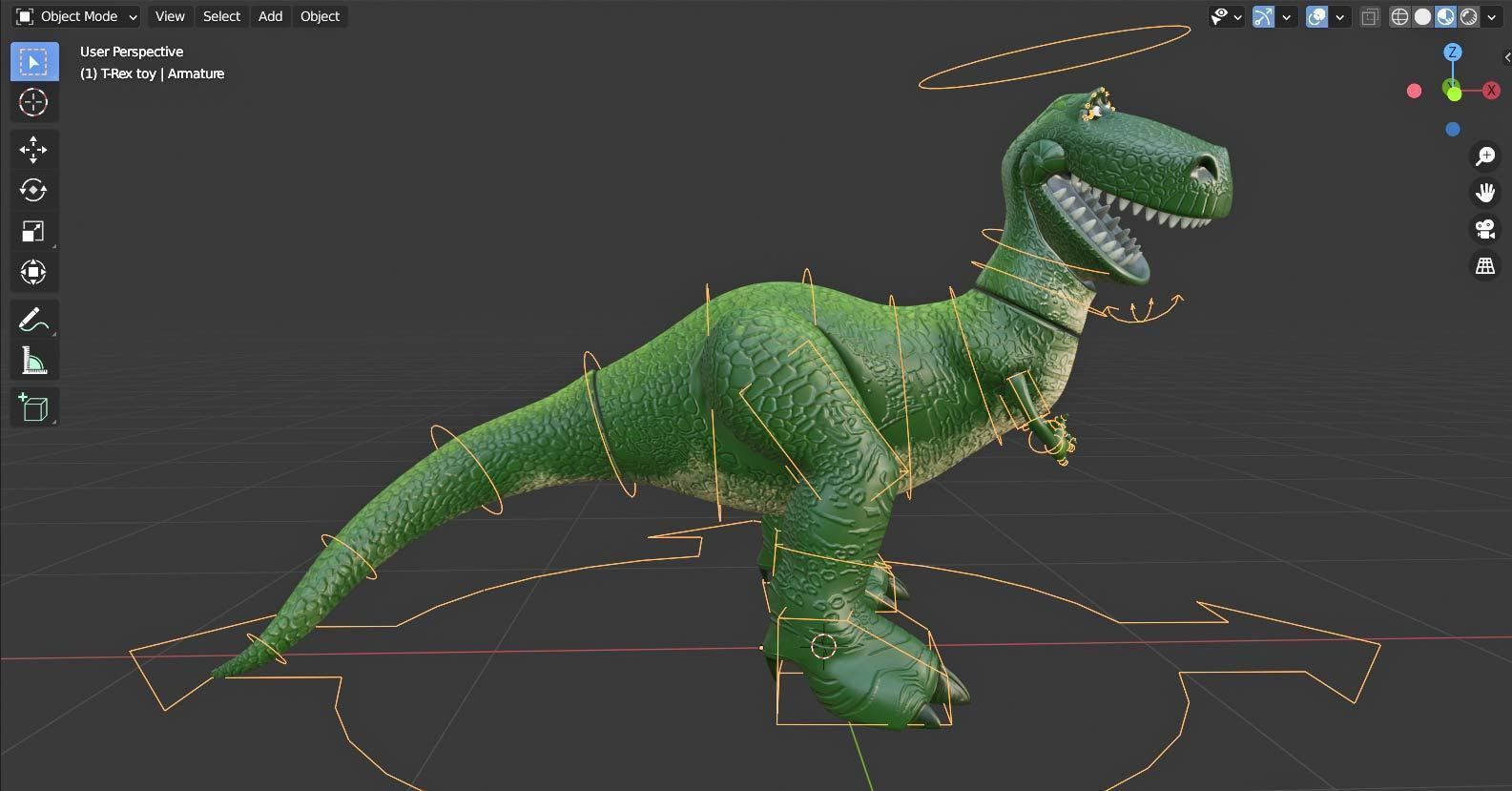Align view to Z axis gizmo
Image resolution: width=1512 pixels, height=791 pixels.
1453,52
